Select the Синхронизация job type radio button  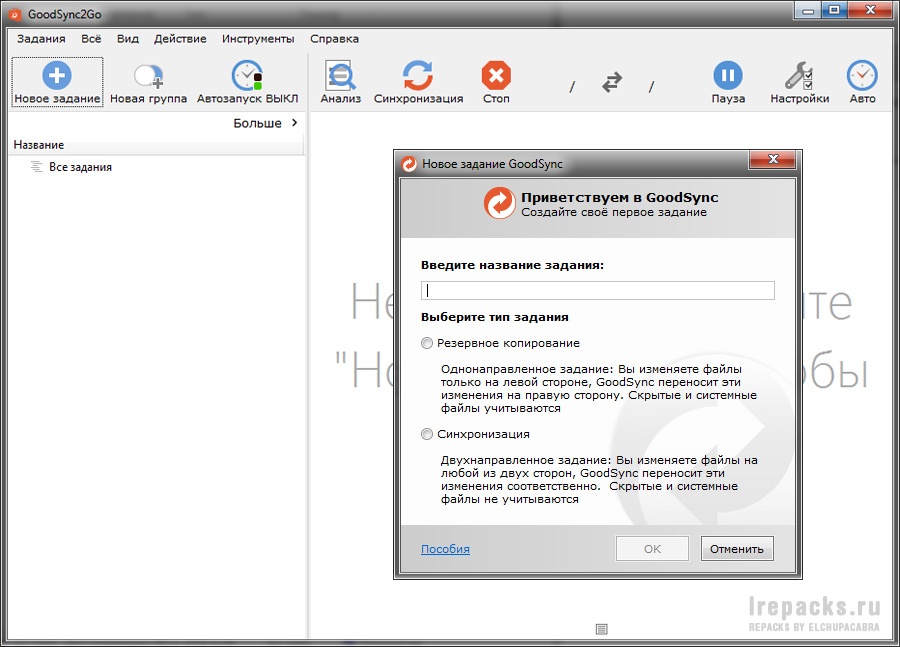pyautogui.click(x=426, y=434)
